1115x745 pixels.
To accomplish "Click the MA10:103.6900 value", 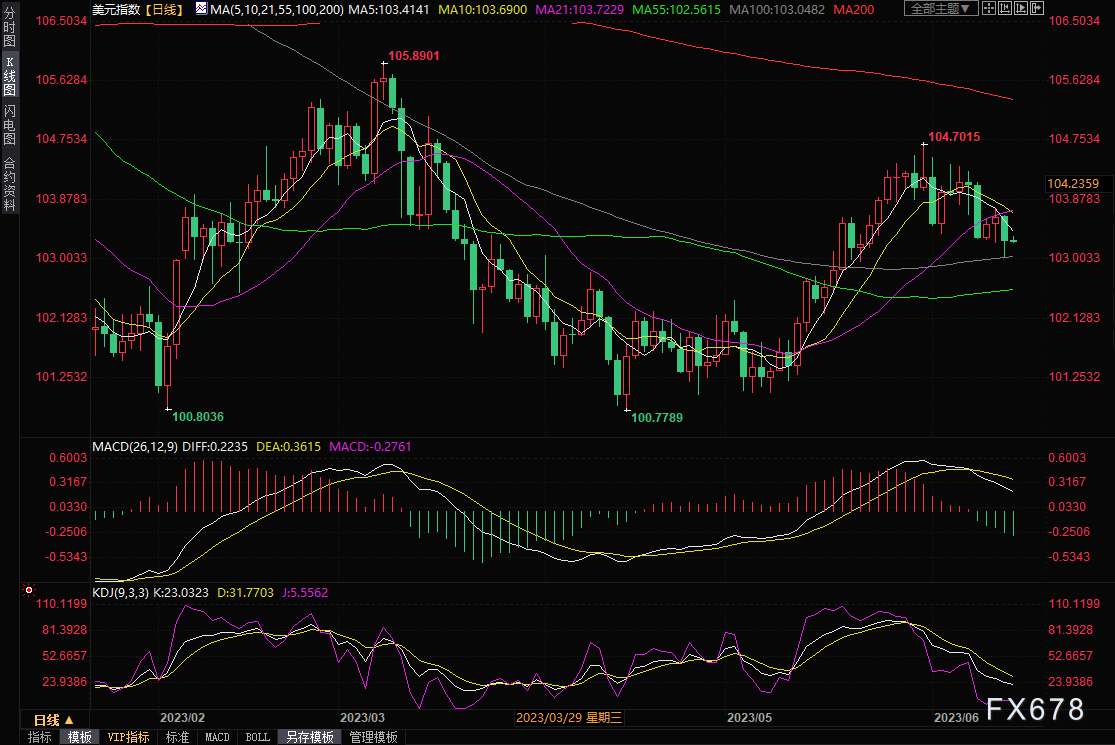I will (x=483, y=10).
